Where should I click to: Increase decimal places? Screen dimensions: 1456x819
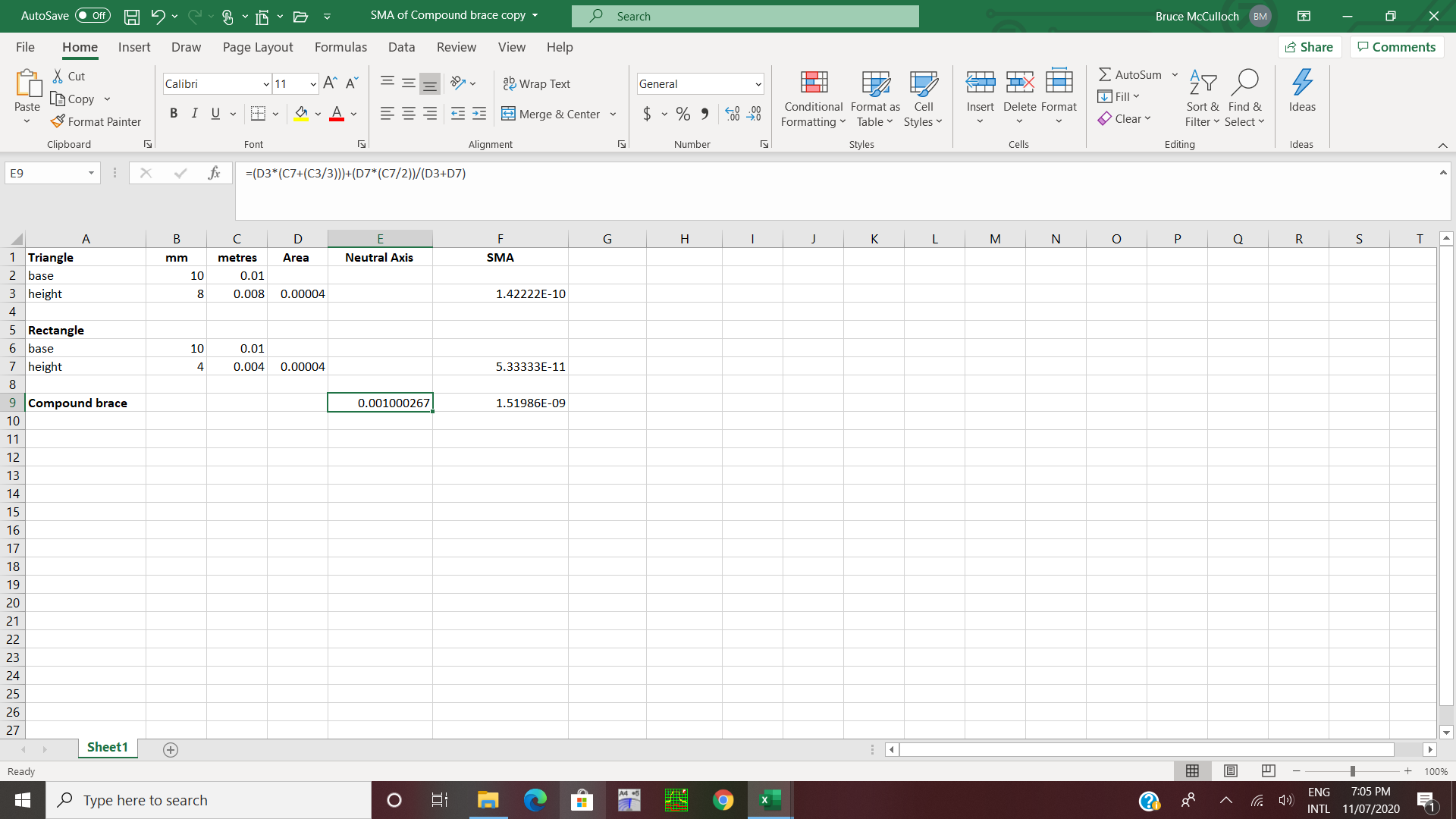tap(733, 114)
